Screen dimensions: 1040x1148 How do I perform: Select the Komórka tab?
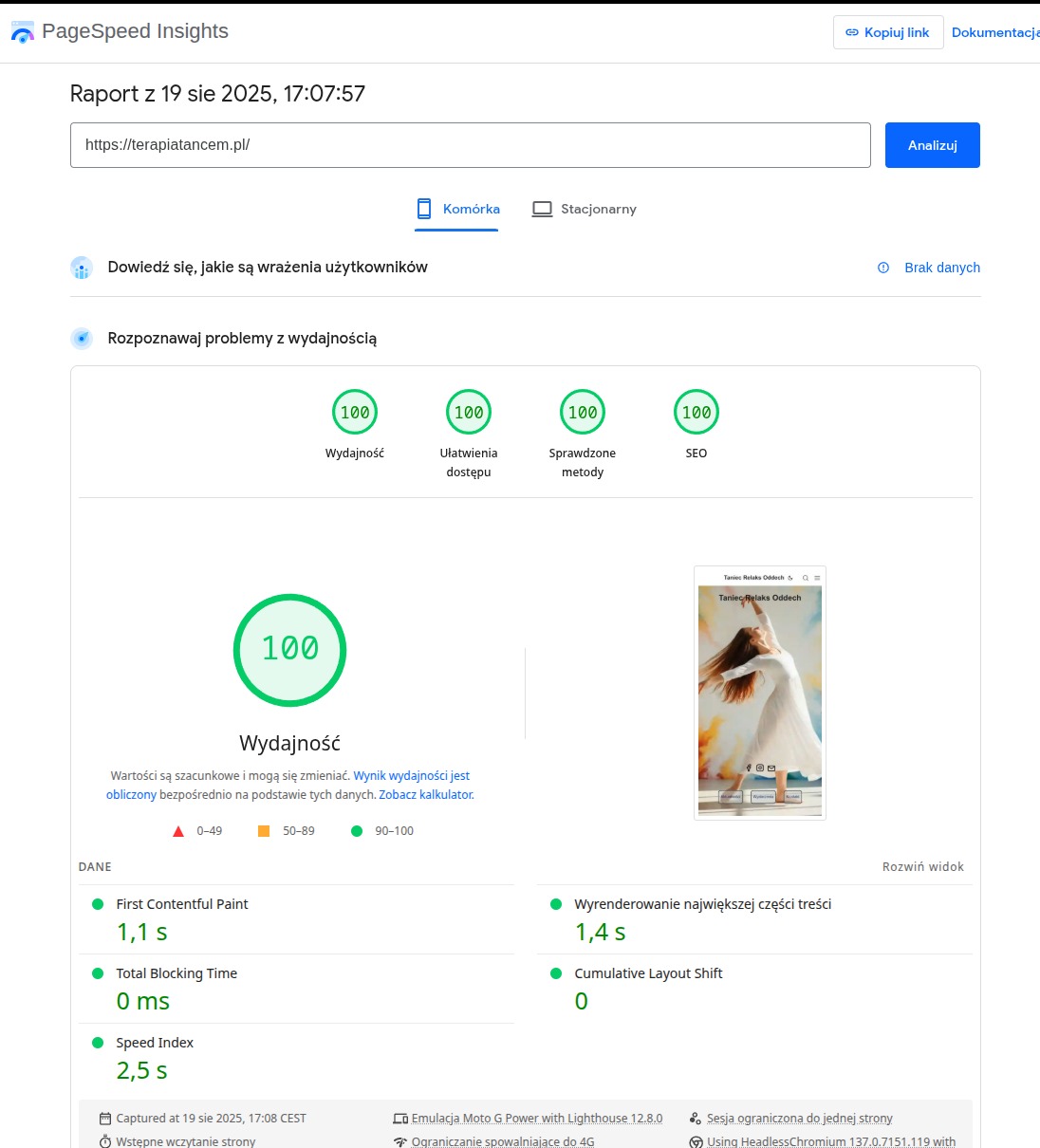click(456, 209)
